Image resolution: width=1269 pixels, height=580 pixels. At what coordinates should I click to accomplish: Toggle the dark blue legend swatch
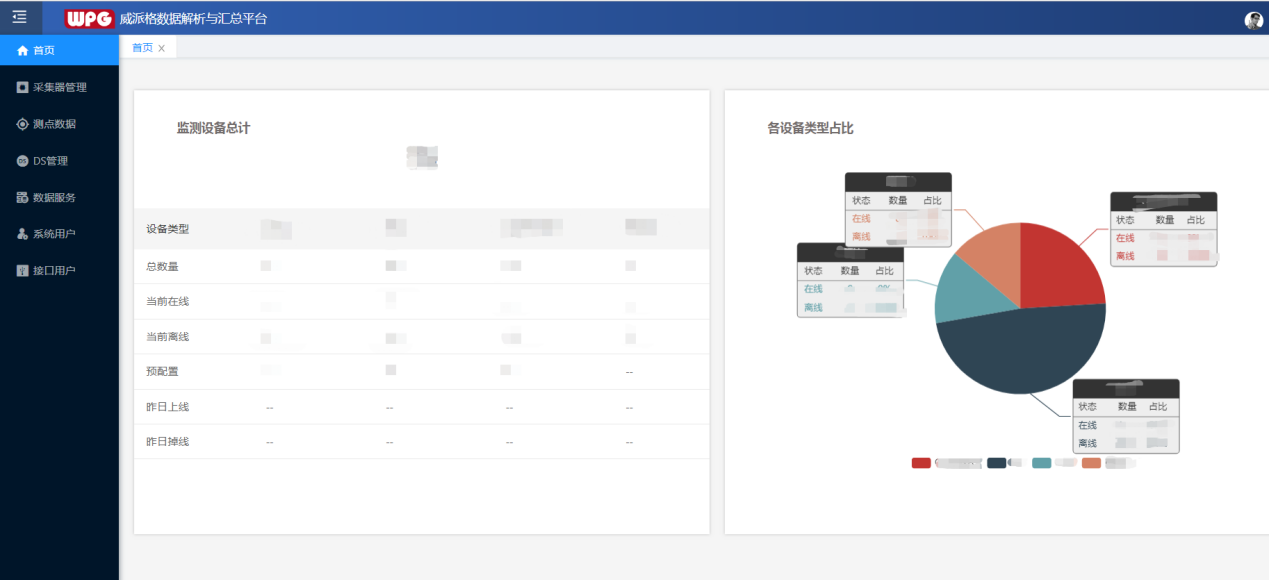[x=996, y=463]
